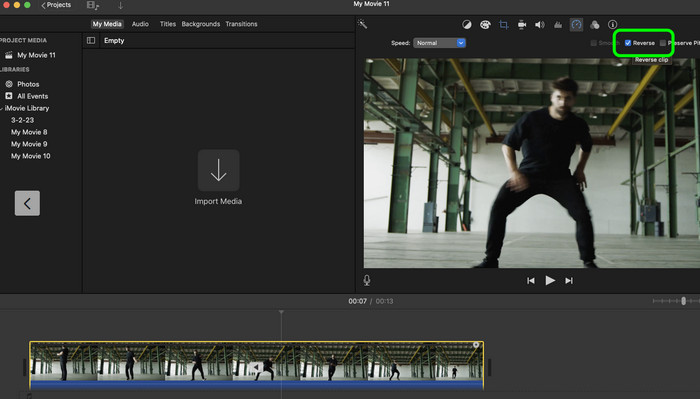This screenshot has width=700, height=399.
Task: Switch to the My Media tab
Action: click(x=107, y=24)
